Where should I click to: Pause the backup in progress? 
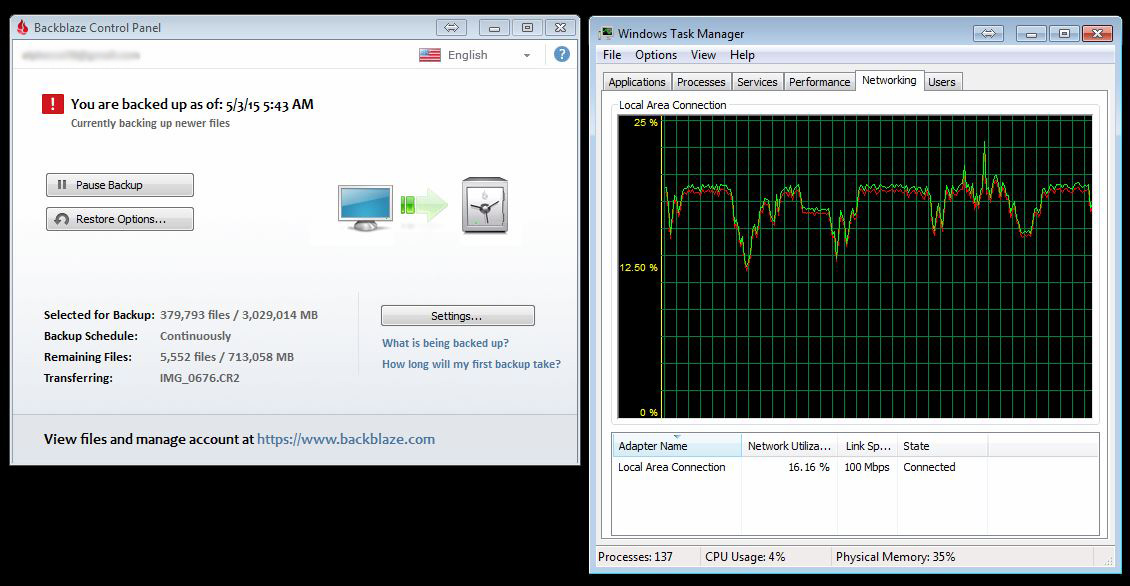pyautogui.click(x=120, y=185)
